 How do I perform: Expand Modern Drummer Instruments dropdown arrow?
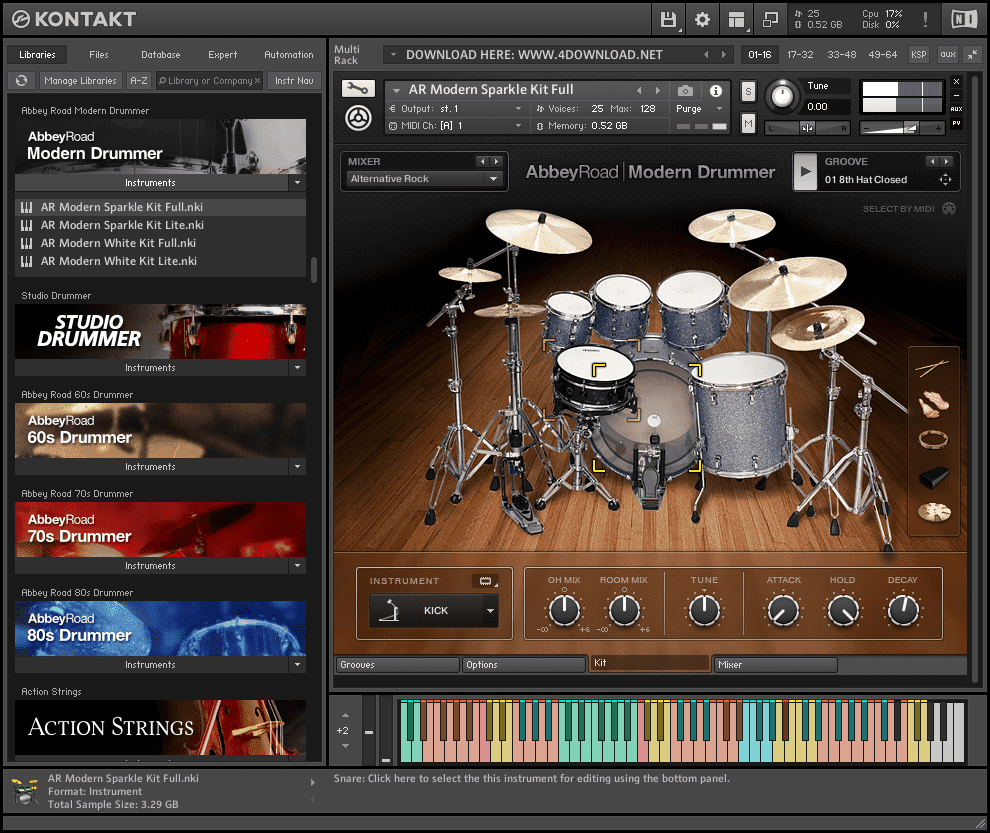[297, 183]
